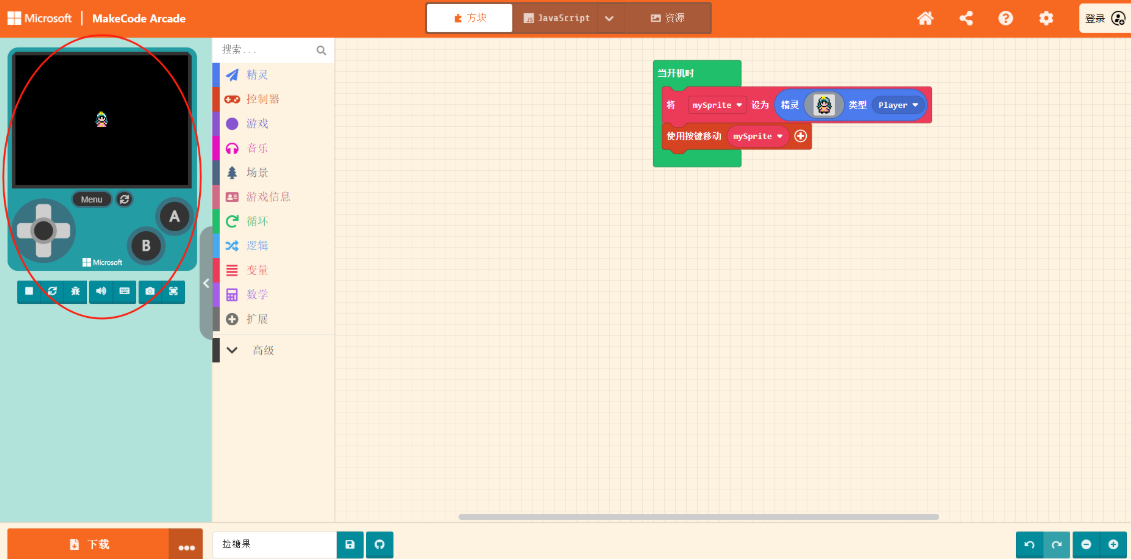Expand the 高级 (Advanced) toolbox section
The image size is (1131, 560).
[x=262, y=351]
